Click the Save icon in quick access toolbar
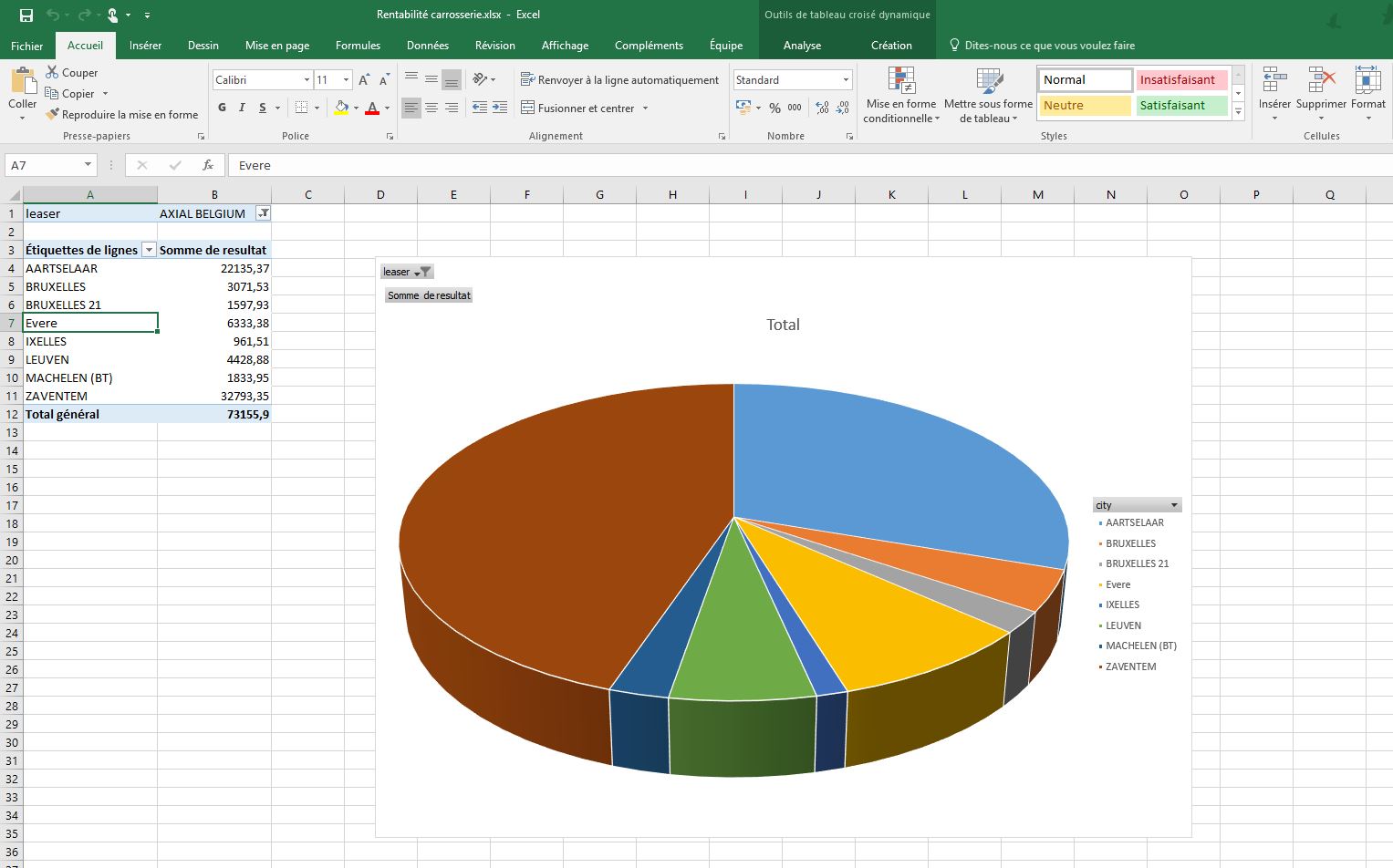 click(x=26, y=15)
